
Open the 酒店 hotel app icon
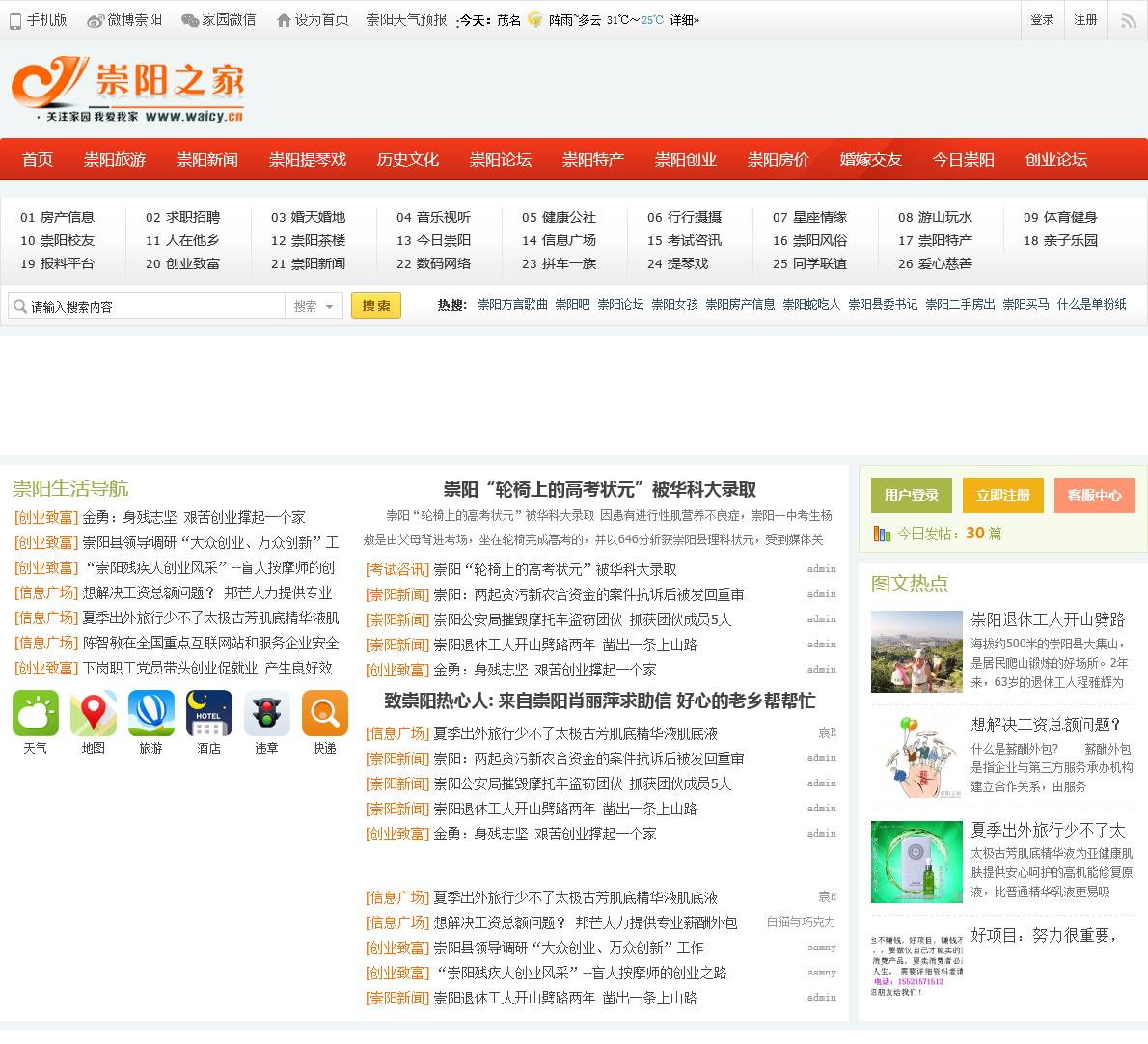(x=208, y=713)
